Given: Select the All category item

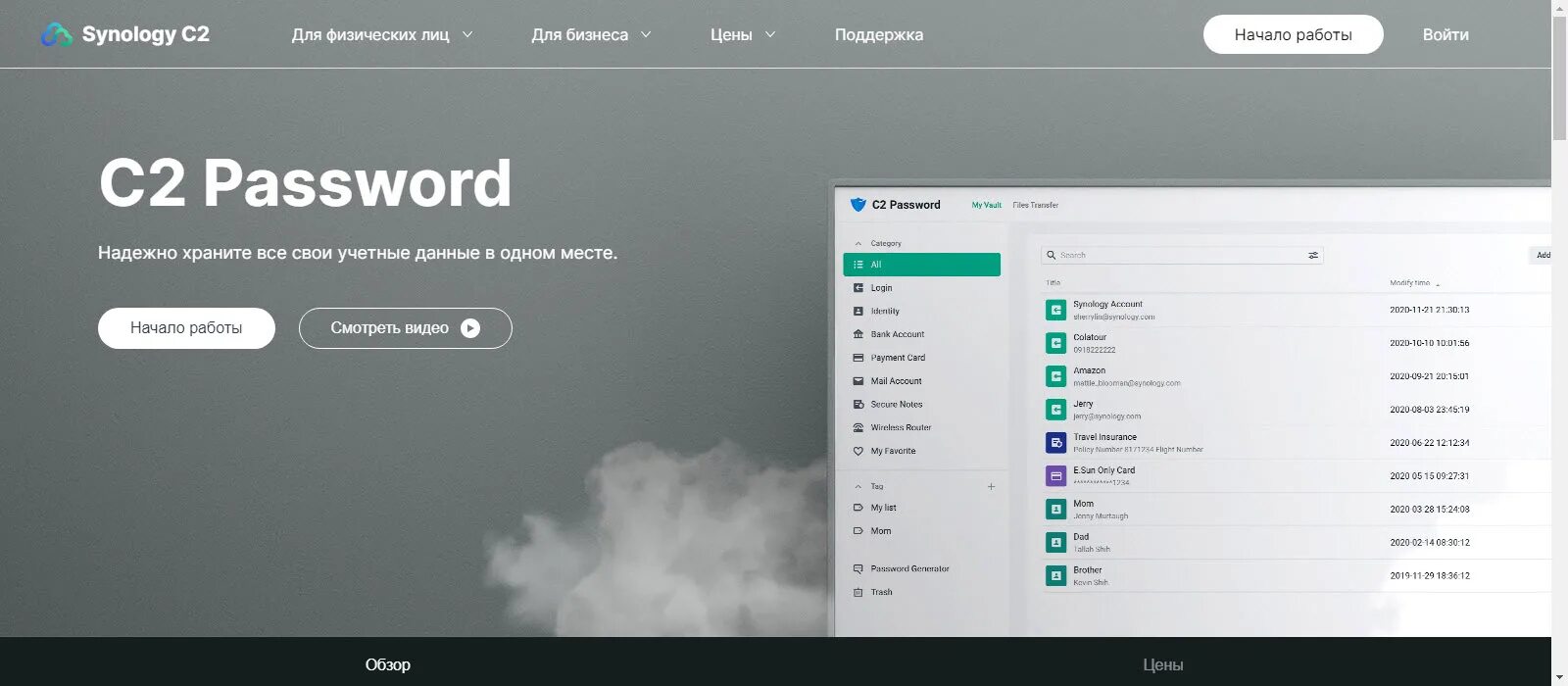Looking at the screenshot, I should click(x=921, y=265).
